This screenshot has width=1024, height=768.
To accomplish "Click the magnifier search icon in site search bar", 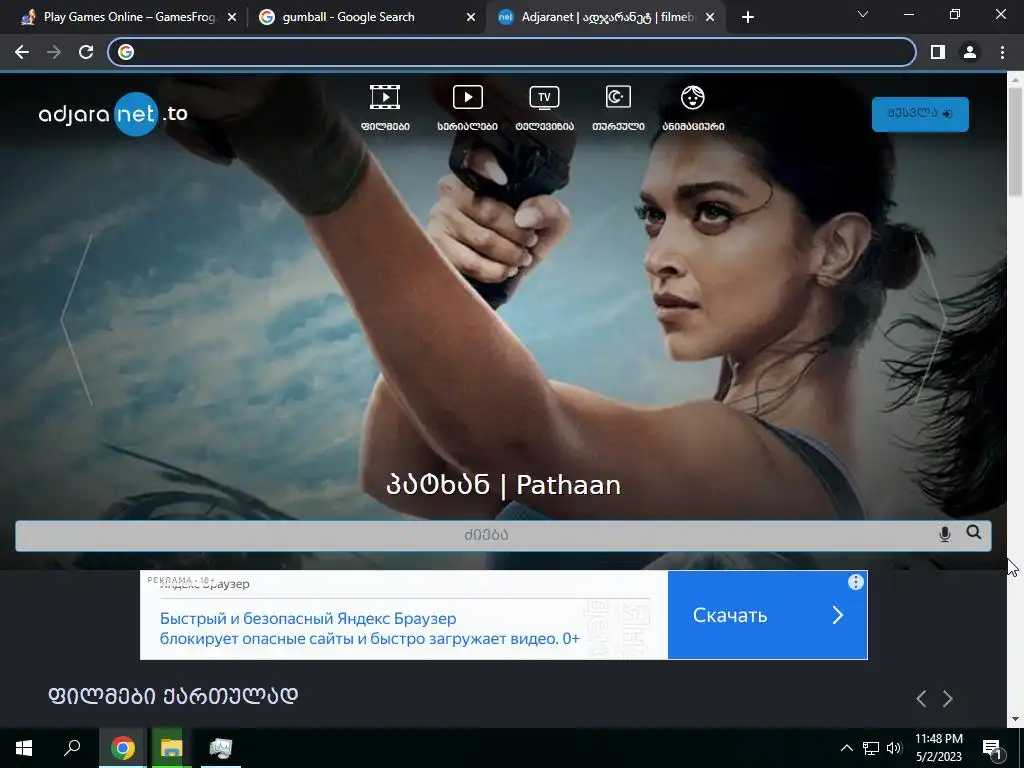I will pos(974,532).
